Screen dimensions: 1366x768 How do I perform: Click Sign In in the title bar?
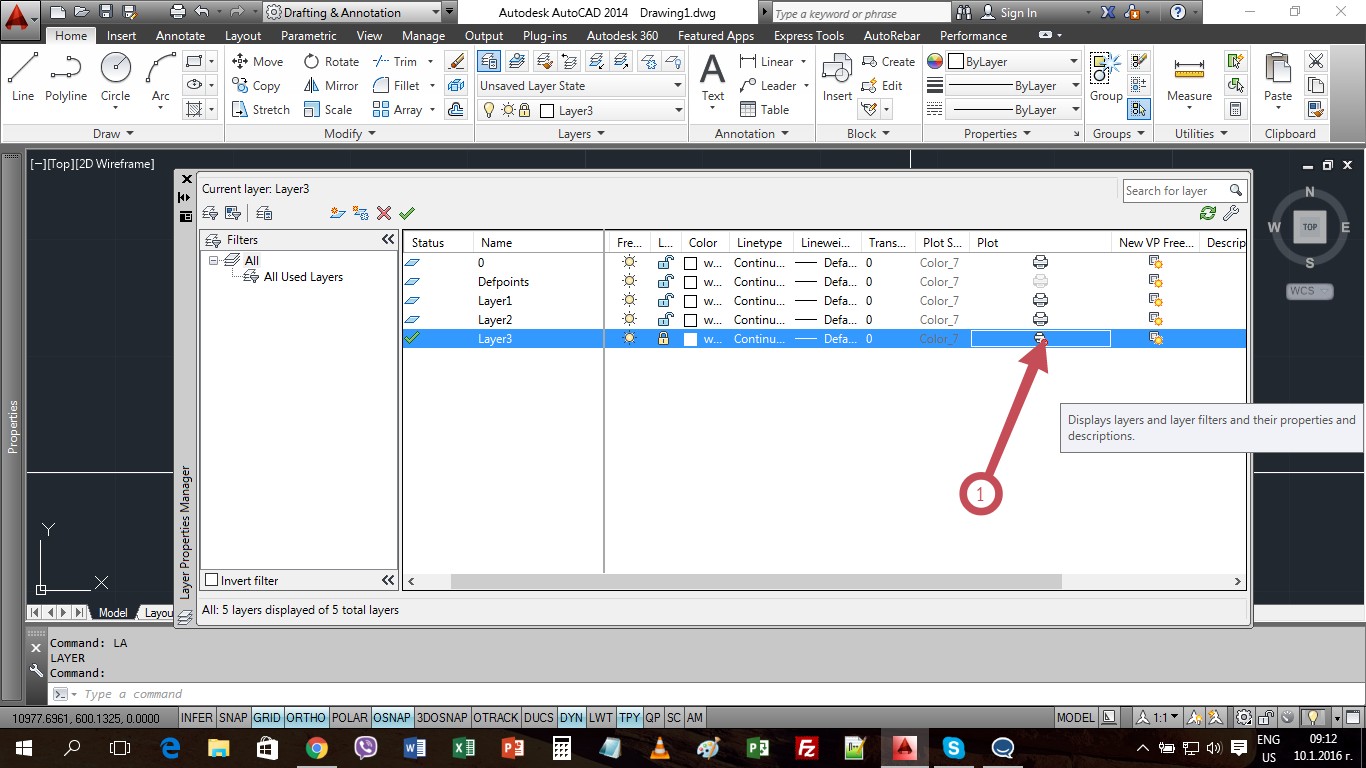point(1009,12)
